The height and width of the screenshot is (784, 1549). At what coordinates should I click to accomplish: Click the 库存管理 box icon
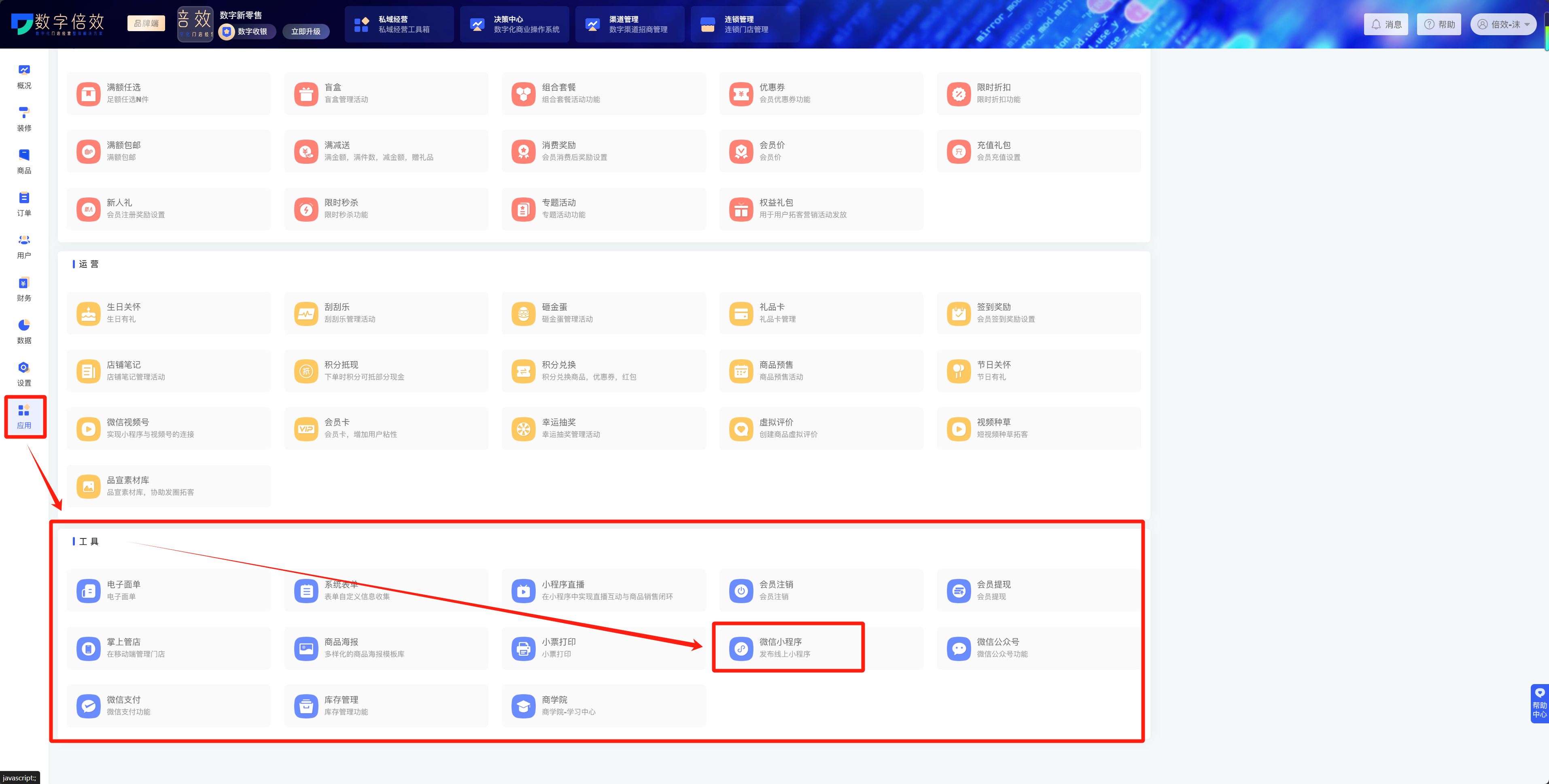(x=306, y=706)
